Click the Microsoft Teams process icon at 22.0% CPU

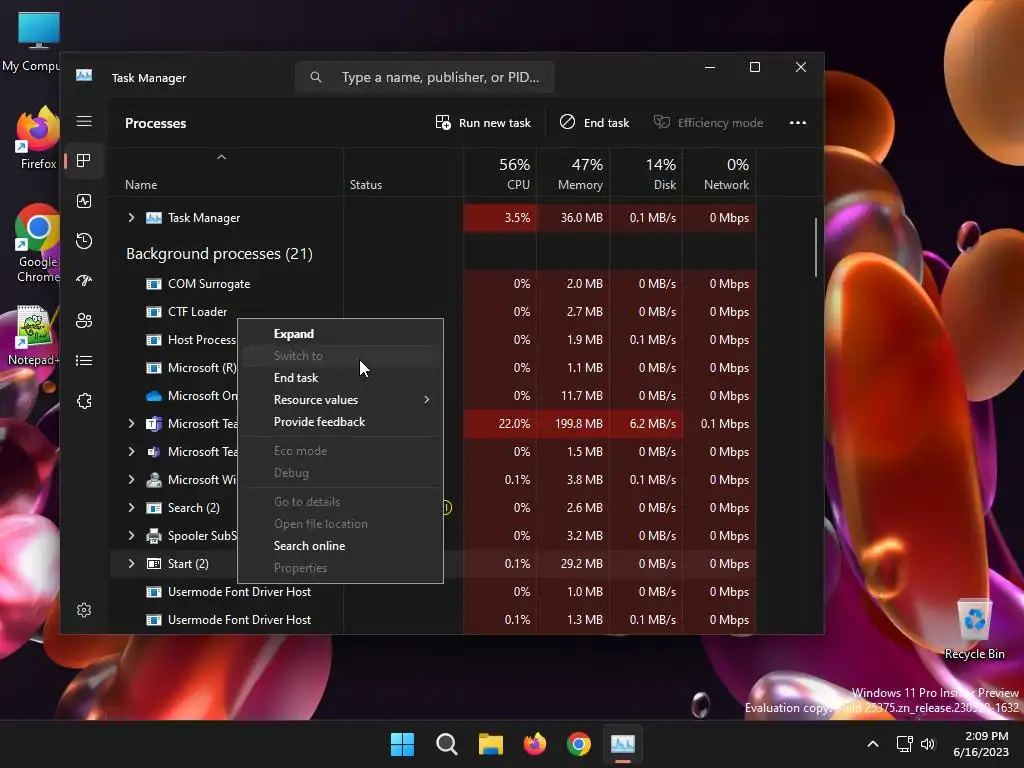point(153,424)
